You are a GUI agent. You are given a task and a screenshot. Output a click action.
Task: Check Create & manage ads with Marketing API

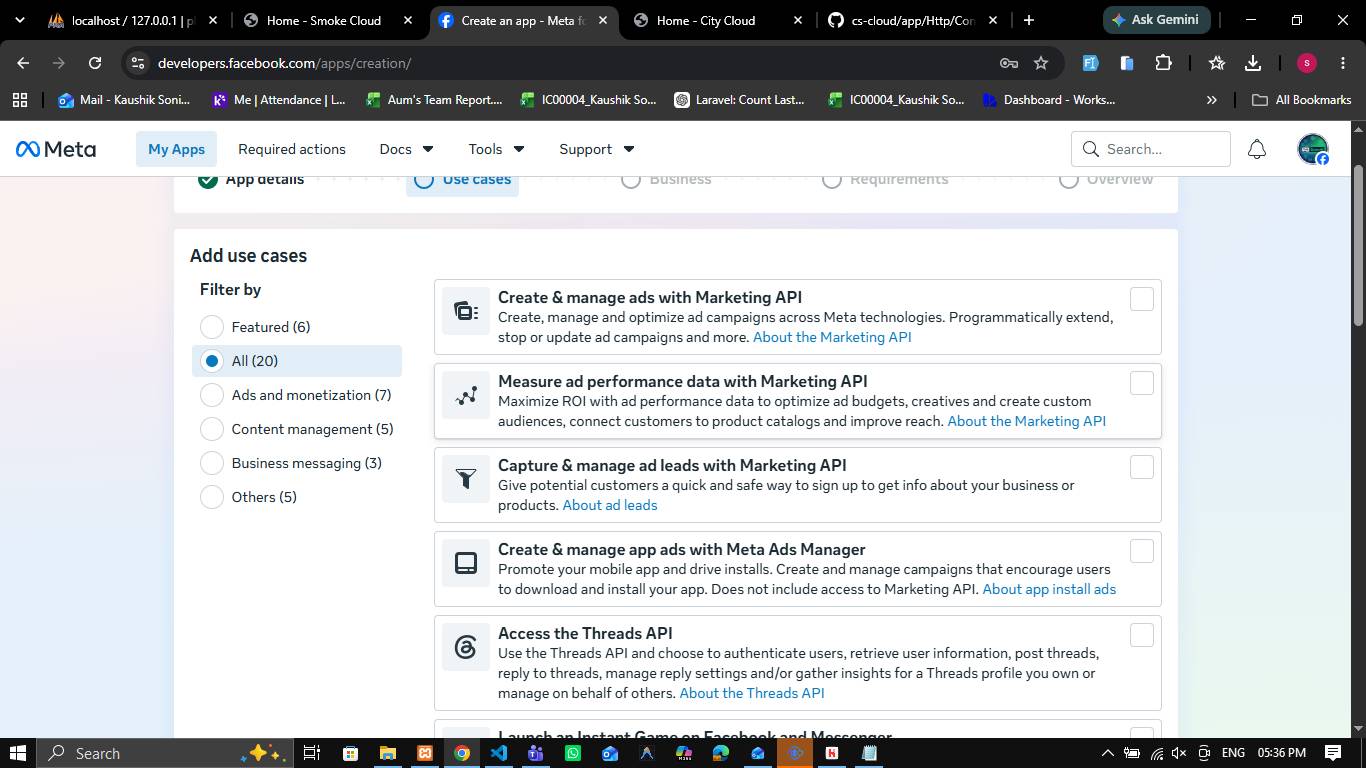click(1141, 299)
